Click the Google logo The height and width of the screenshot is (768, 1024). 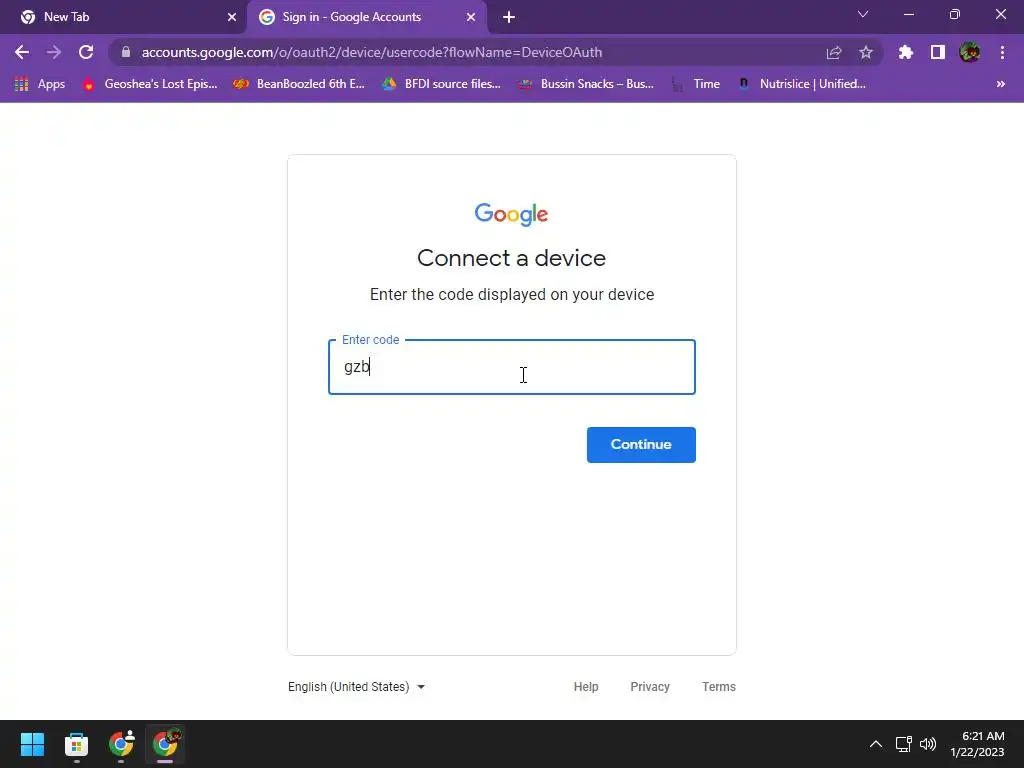click(511, 214)
